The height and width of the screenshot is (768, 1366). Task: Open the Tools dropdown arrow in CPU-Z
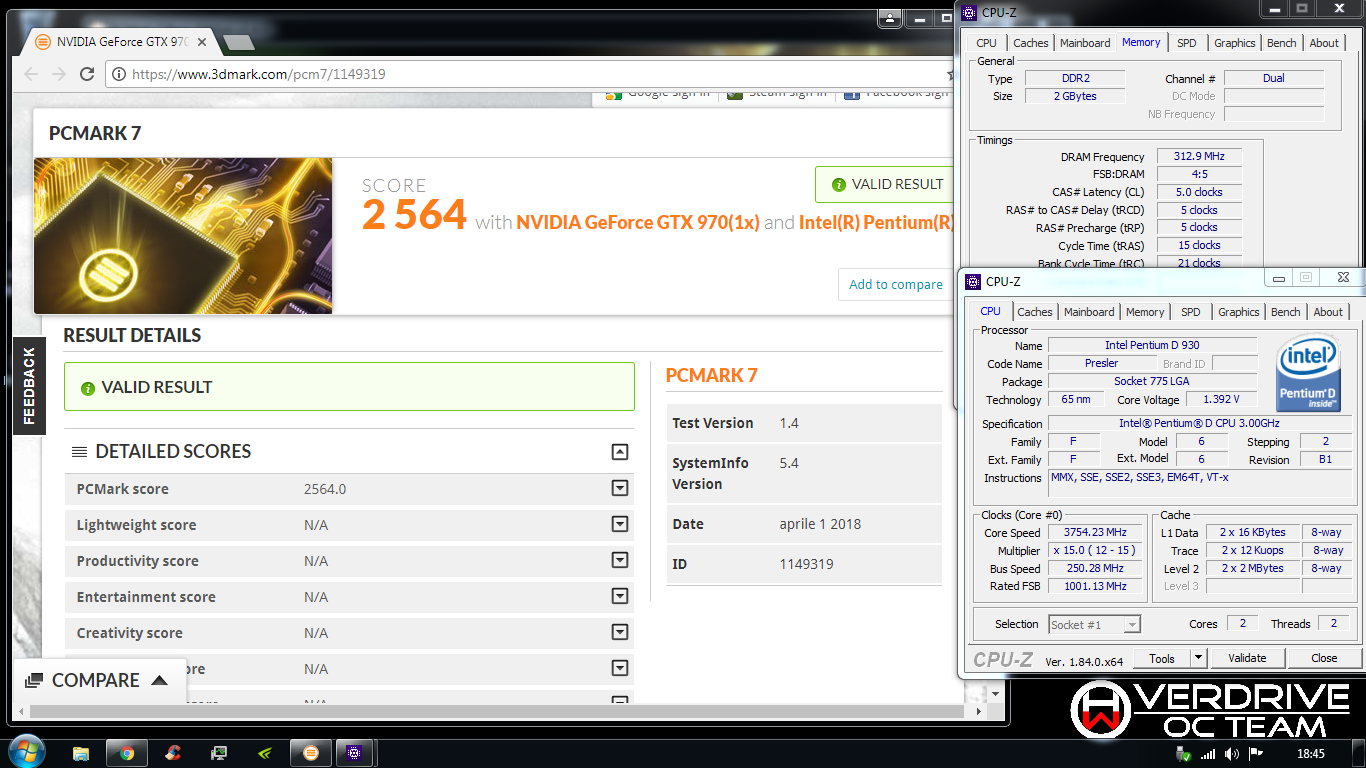pos(1198,658)
